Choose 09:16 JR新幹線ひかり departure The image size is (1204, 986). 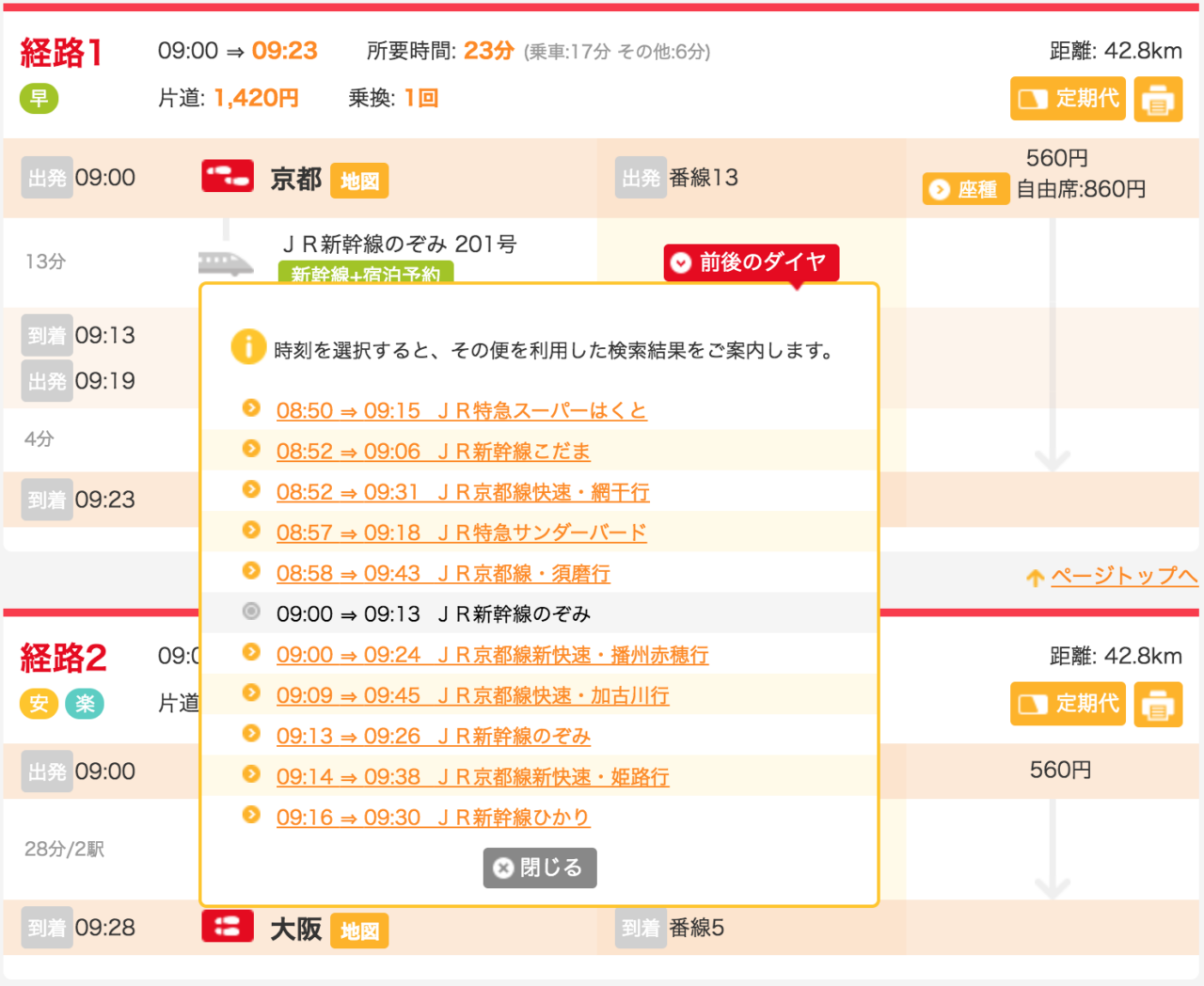click(433, 818)
